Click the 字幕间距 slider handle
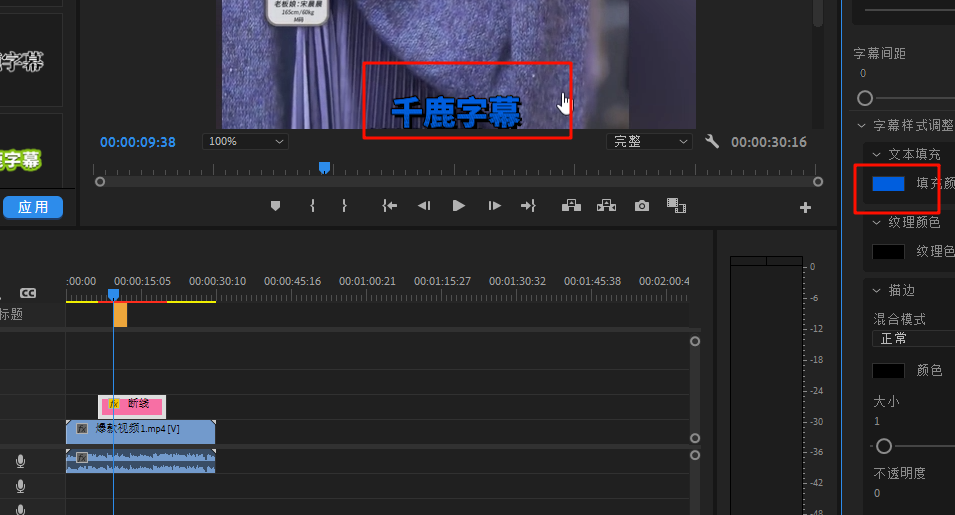 pyautogui.click(x=865, y=98)
